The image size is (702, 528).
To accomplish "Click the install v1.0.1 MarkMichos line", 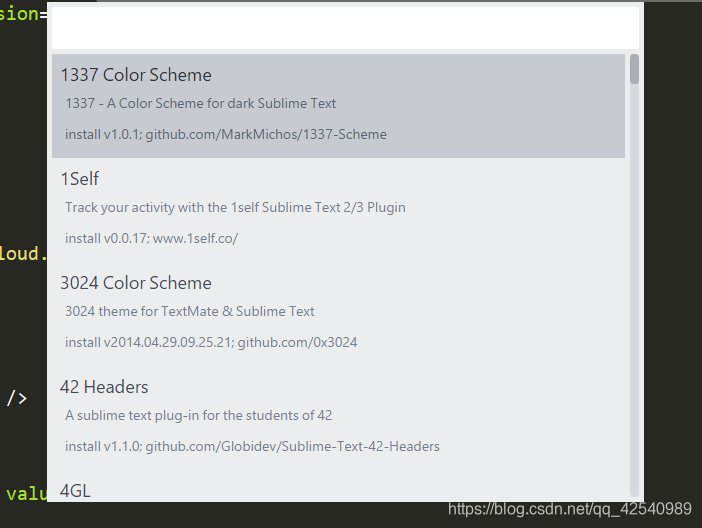I will 226,134.
